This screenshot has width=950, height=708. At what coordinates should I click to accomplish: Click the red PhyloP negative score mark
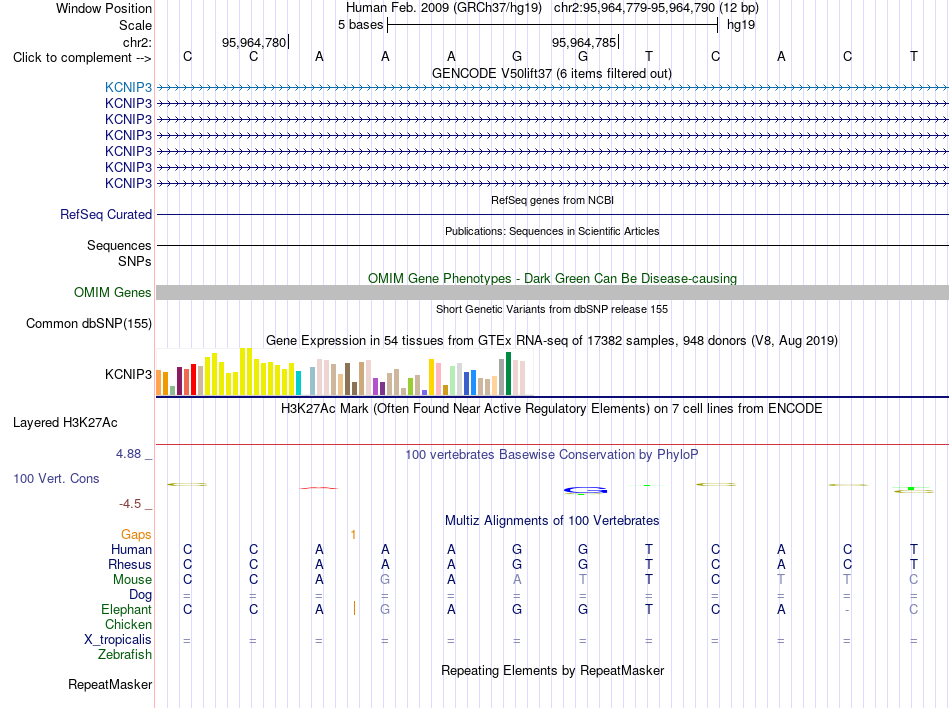tap(319, 488)
